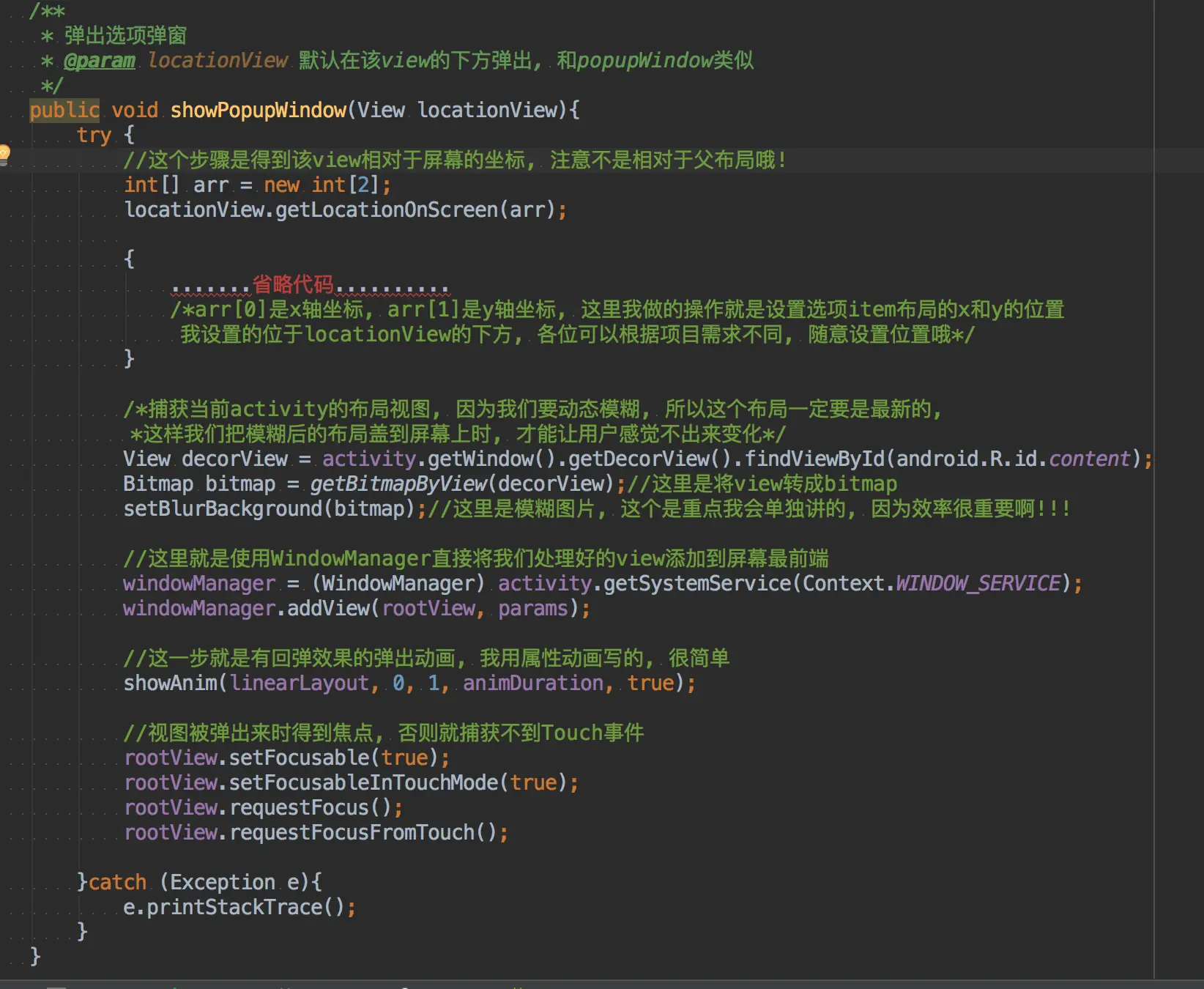The height and width of the screenshot is (989, 1204).
Task: Click the getBitmapByView method call
Action: [x=398, y=484]
